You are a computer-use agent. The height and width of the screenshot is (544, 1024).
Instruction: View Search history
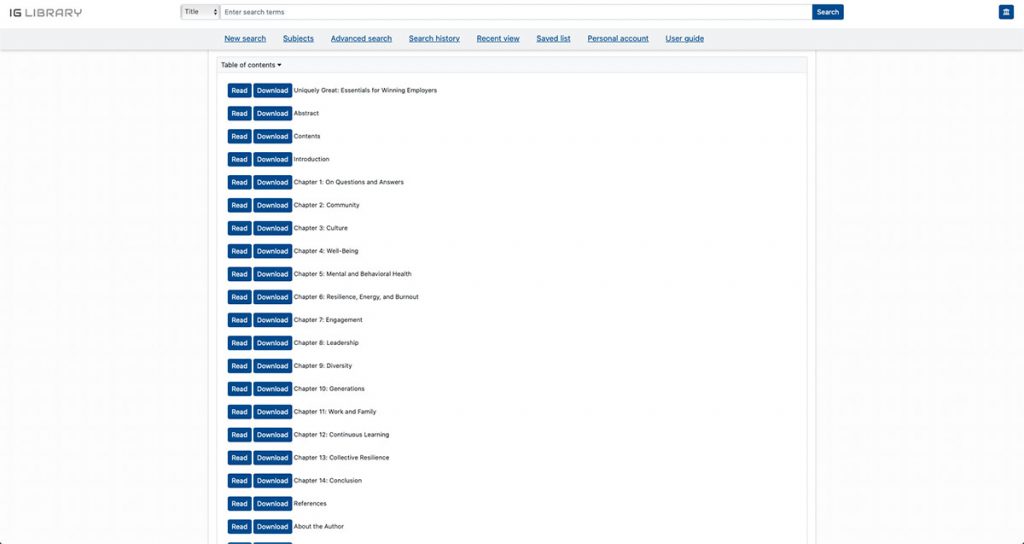click(434, 39)
